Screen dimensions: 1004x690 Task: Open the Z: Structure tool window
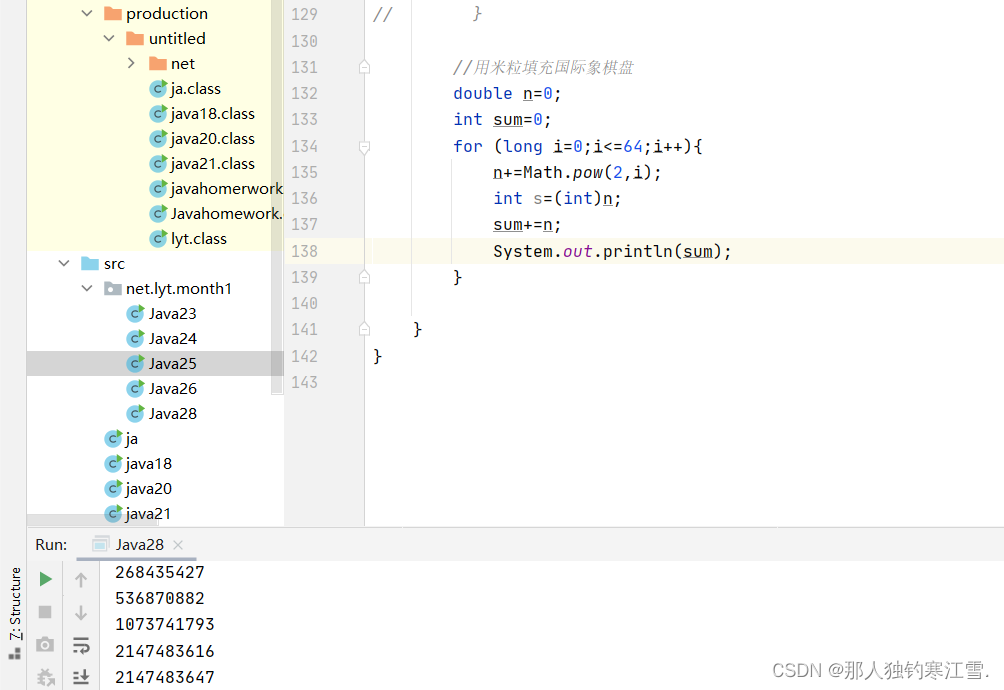coord(15,613)
